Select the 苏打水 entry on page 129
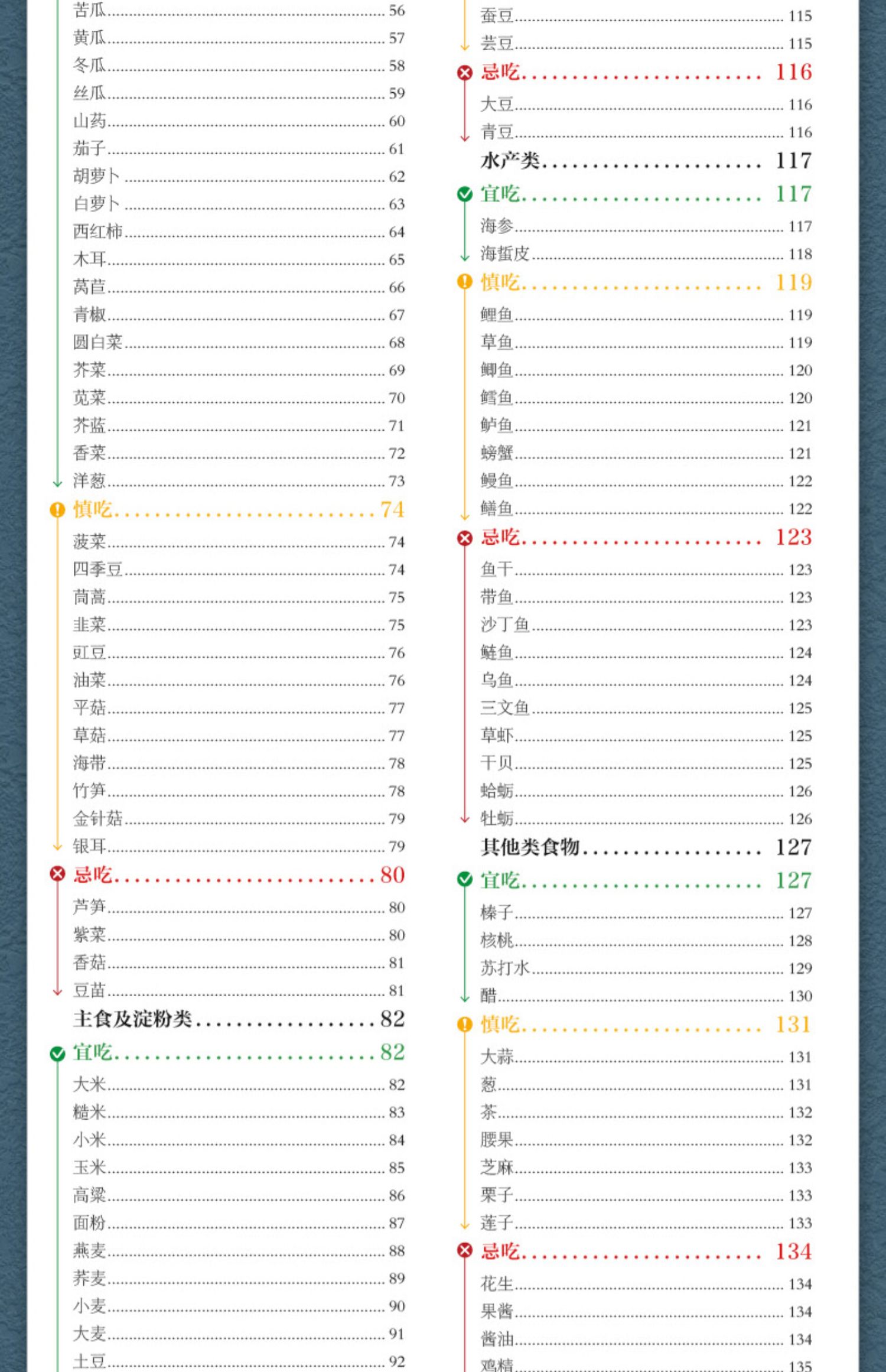886x1372 pixels. pyautogui.click(x=646, y=968)
